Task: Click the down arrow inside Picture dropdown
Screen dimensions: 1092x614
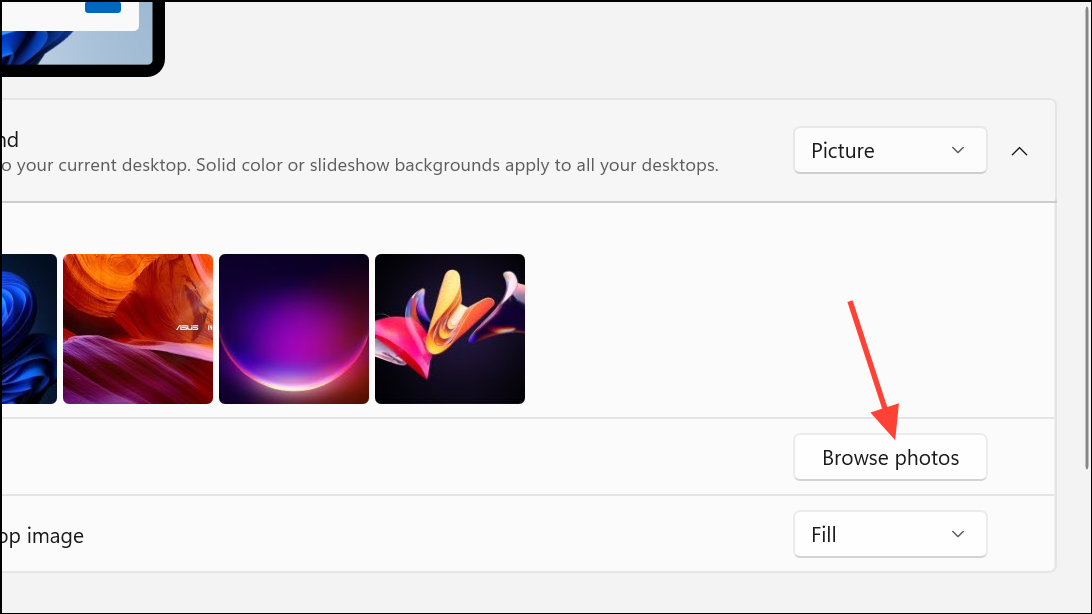Action: [958, 151]
